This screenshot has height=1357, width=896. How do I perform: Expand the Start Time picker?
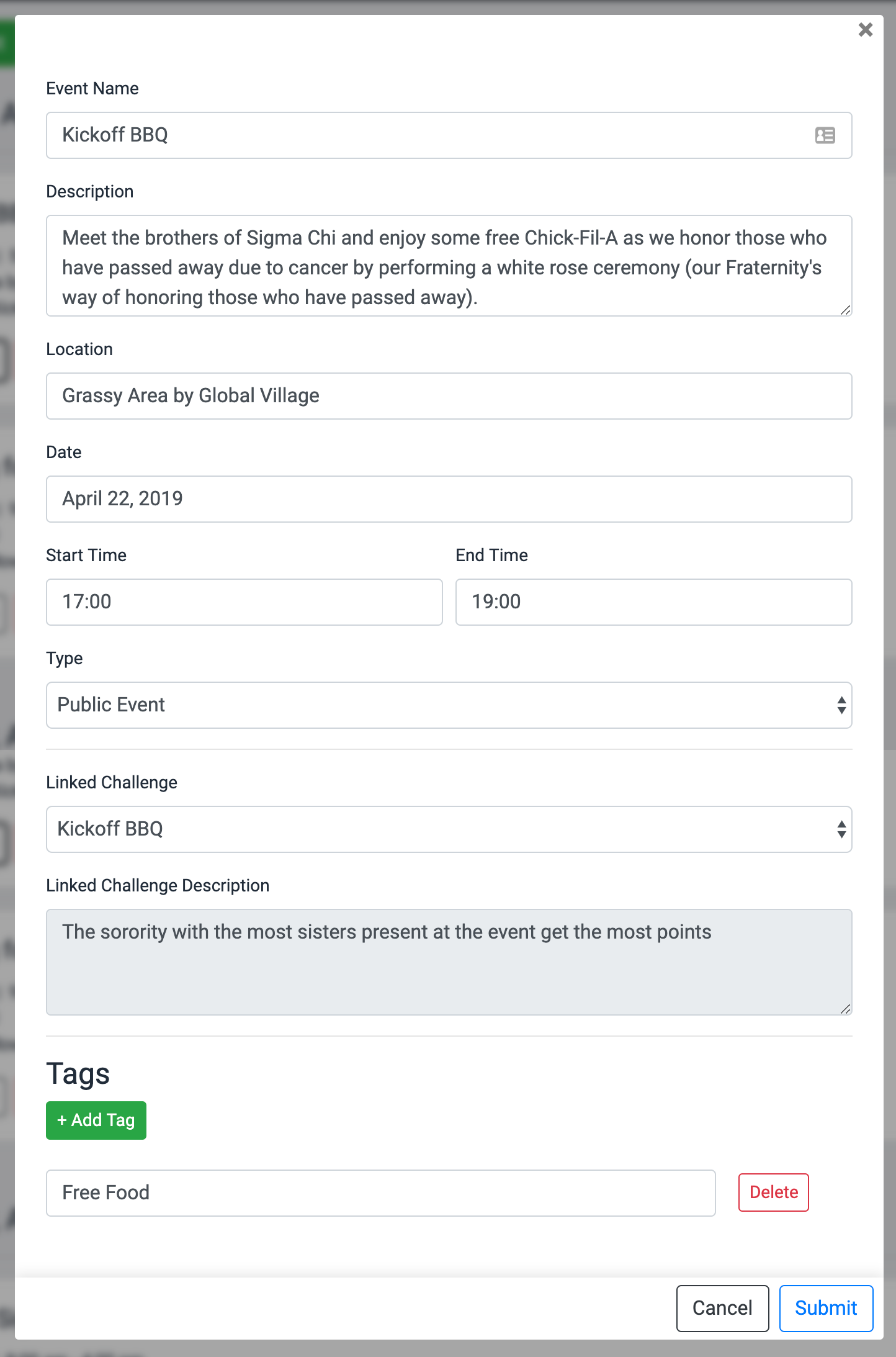pyautogui.click(x=244, y=602)
